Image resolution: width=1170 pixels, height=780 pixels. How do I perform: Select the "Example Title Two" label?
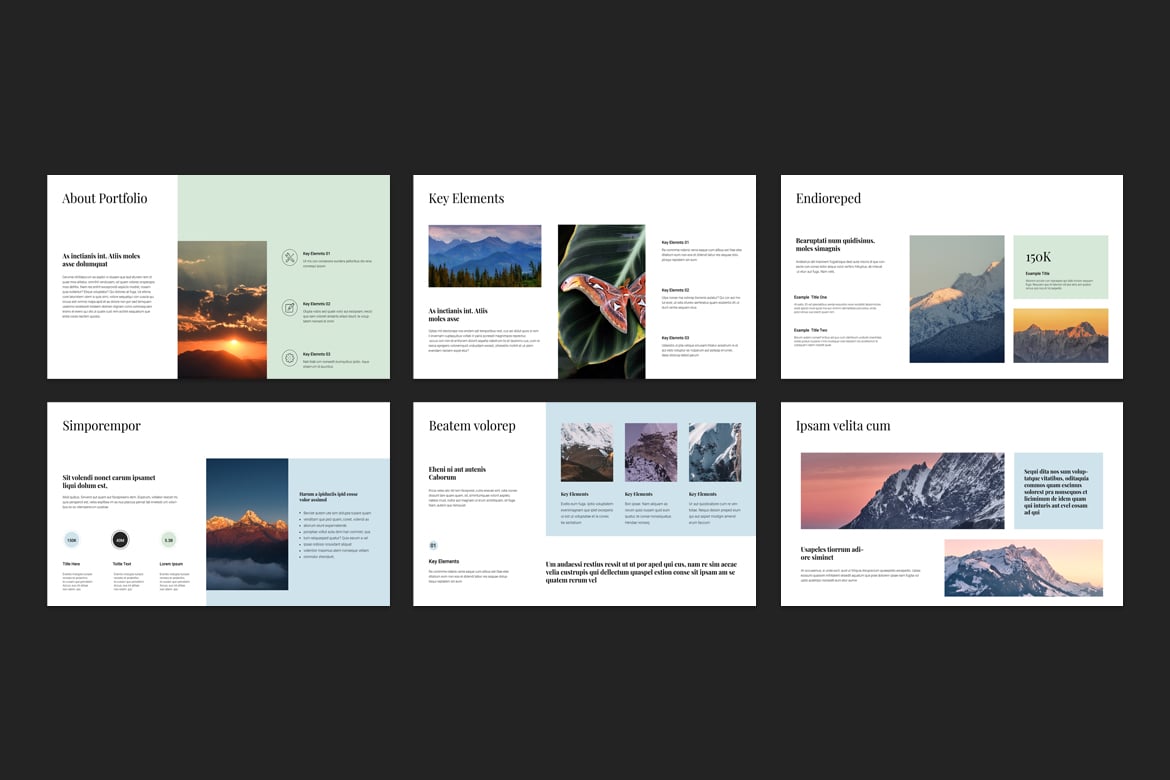(810, 330)
